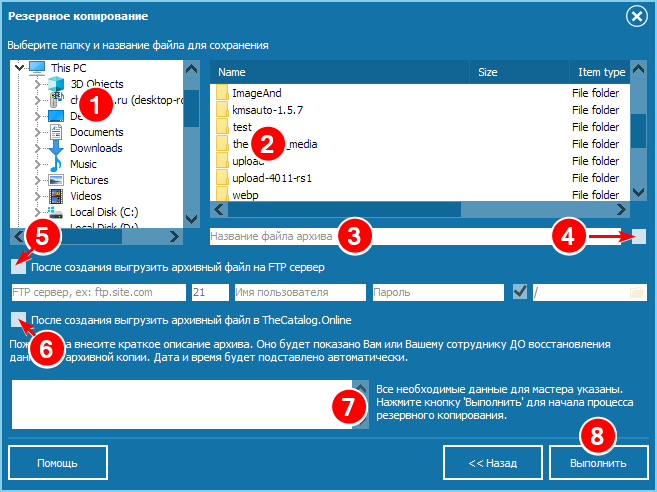Select the Documents tree label
The height and width of the screenshot is (492, 657).
click(x=97, y=132)
